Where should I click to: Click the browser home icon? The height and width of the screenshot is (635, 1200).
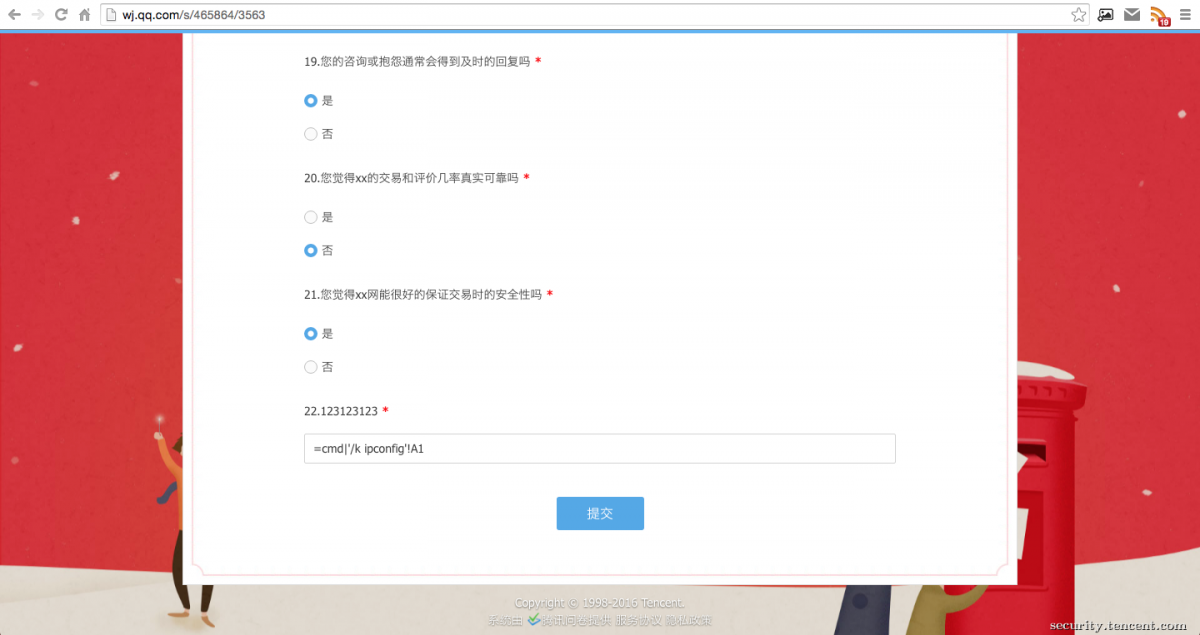coord(86,15)
